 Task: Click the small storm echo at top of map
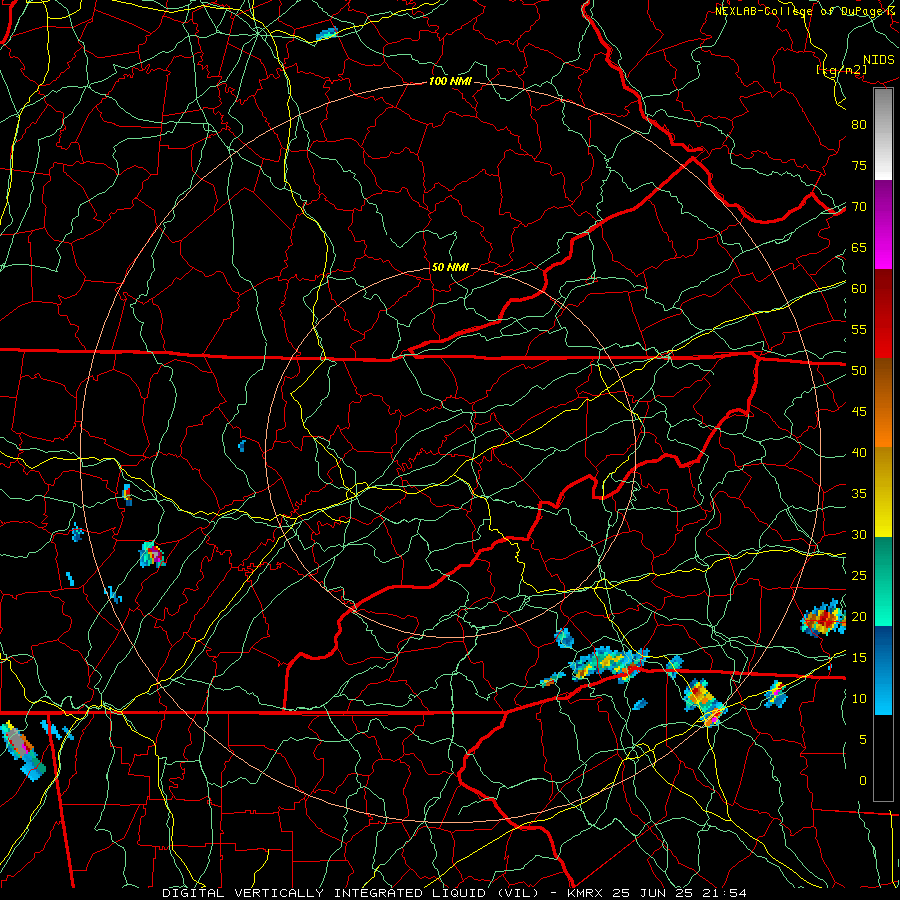click(x=327, y=34)
